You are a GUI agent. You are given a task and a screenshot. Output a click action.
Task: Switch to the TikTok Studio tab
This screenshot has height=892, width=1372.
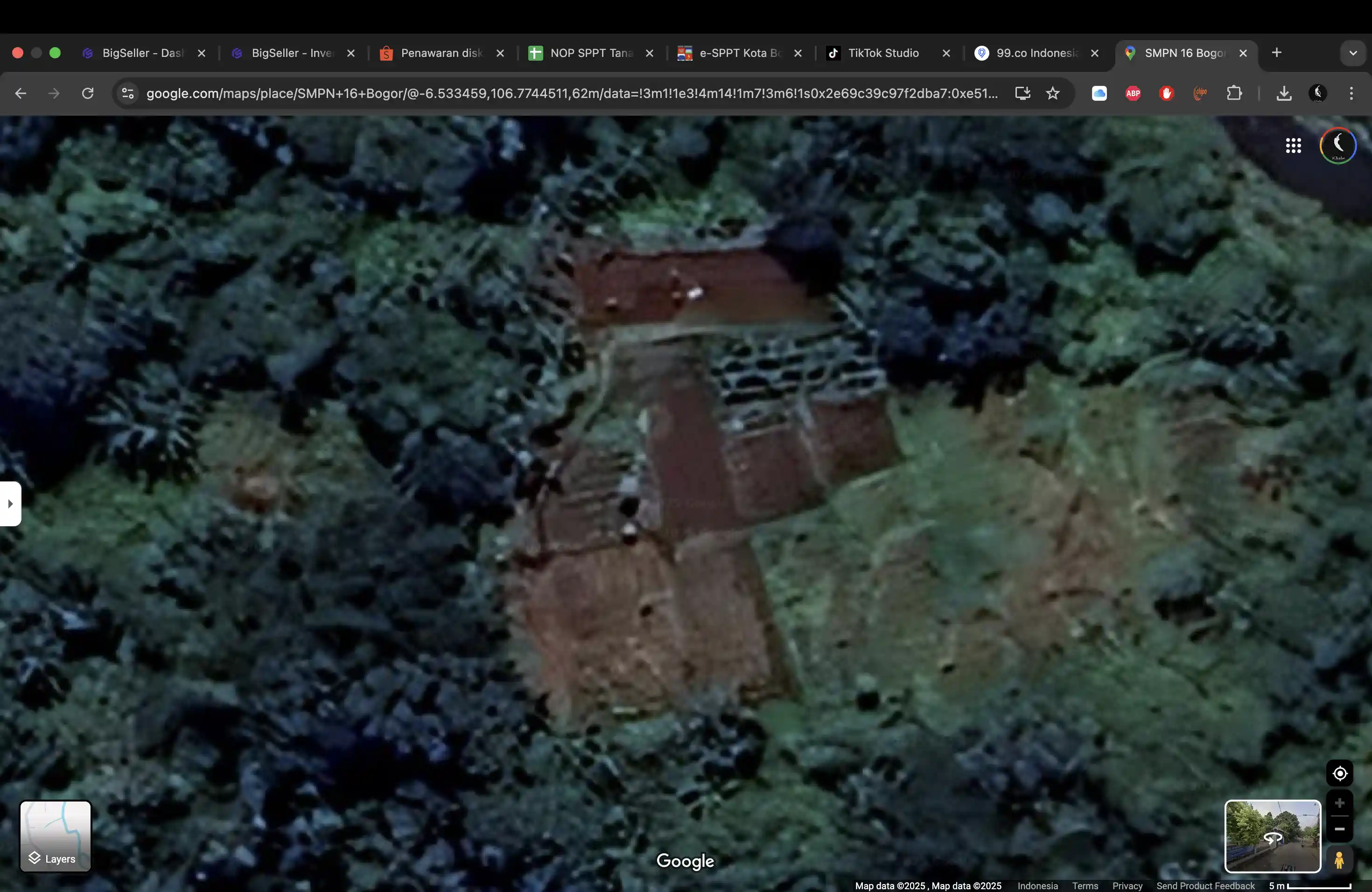(883, 53)
